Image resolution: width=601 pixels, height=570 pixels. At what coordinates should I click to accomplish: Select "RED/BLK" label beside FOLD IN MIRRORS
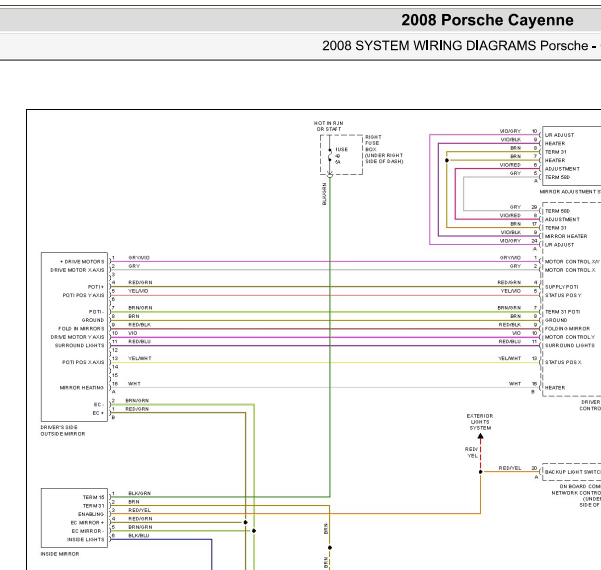point(140,324)
